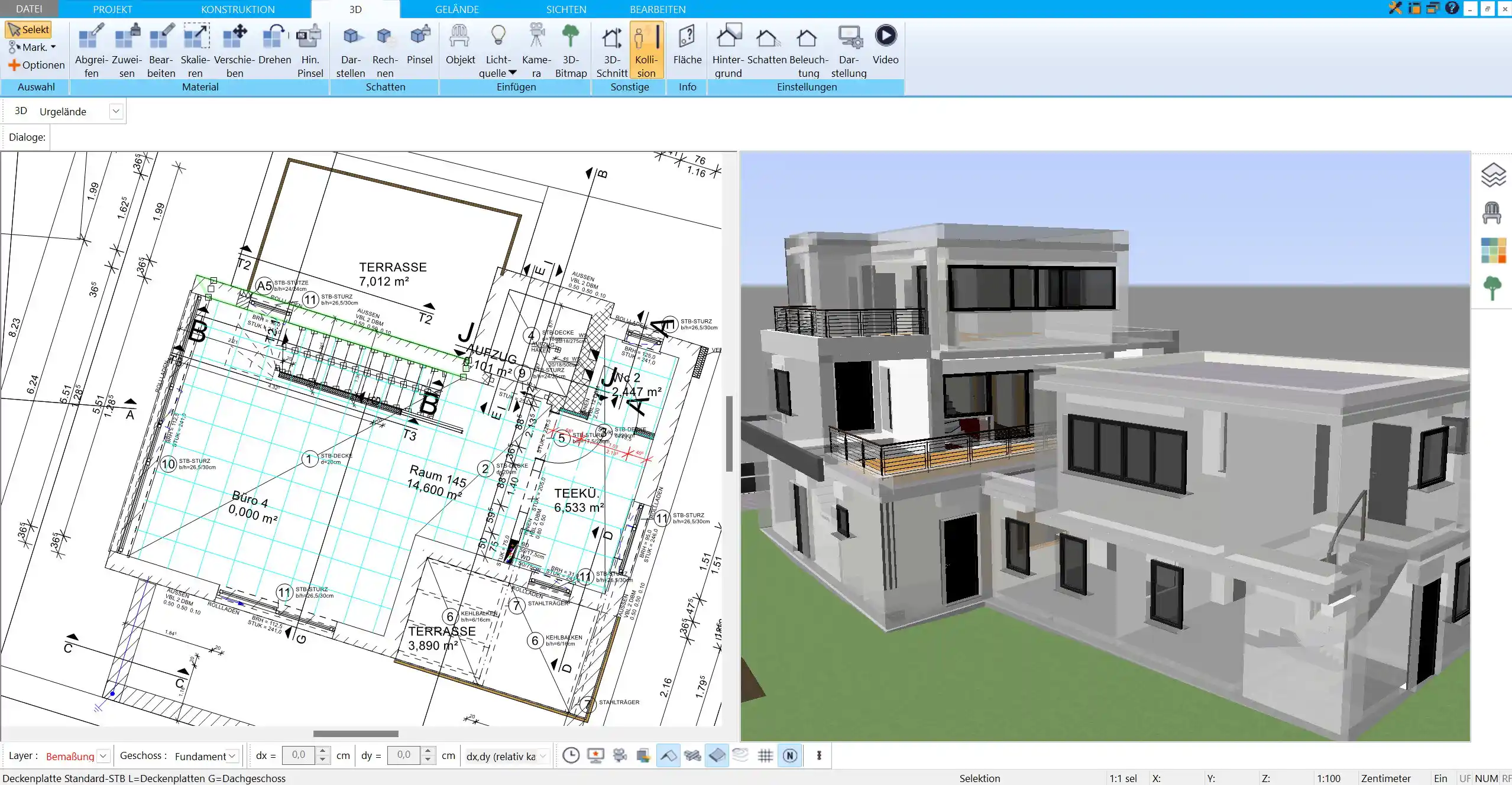This screenshot has height=785, width=1512.
Task: Click Zentimeter unit in status bar
Action: pyautogui.click(x=1385, y=778)
